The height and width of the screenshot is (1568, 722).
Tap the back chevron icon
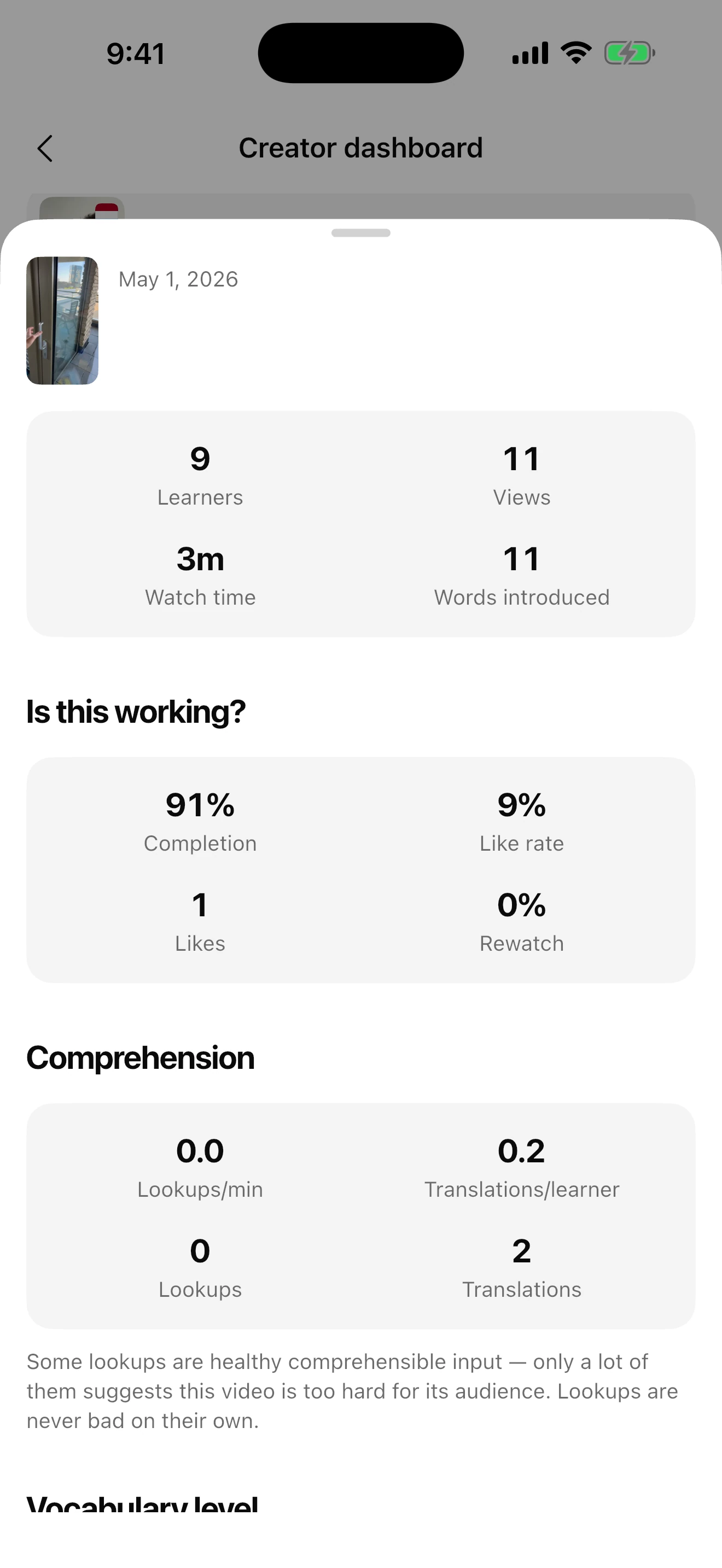pos(45,149)
